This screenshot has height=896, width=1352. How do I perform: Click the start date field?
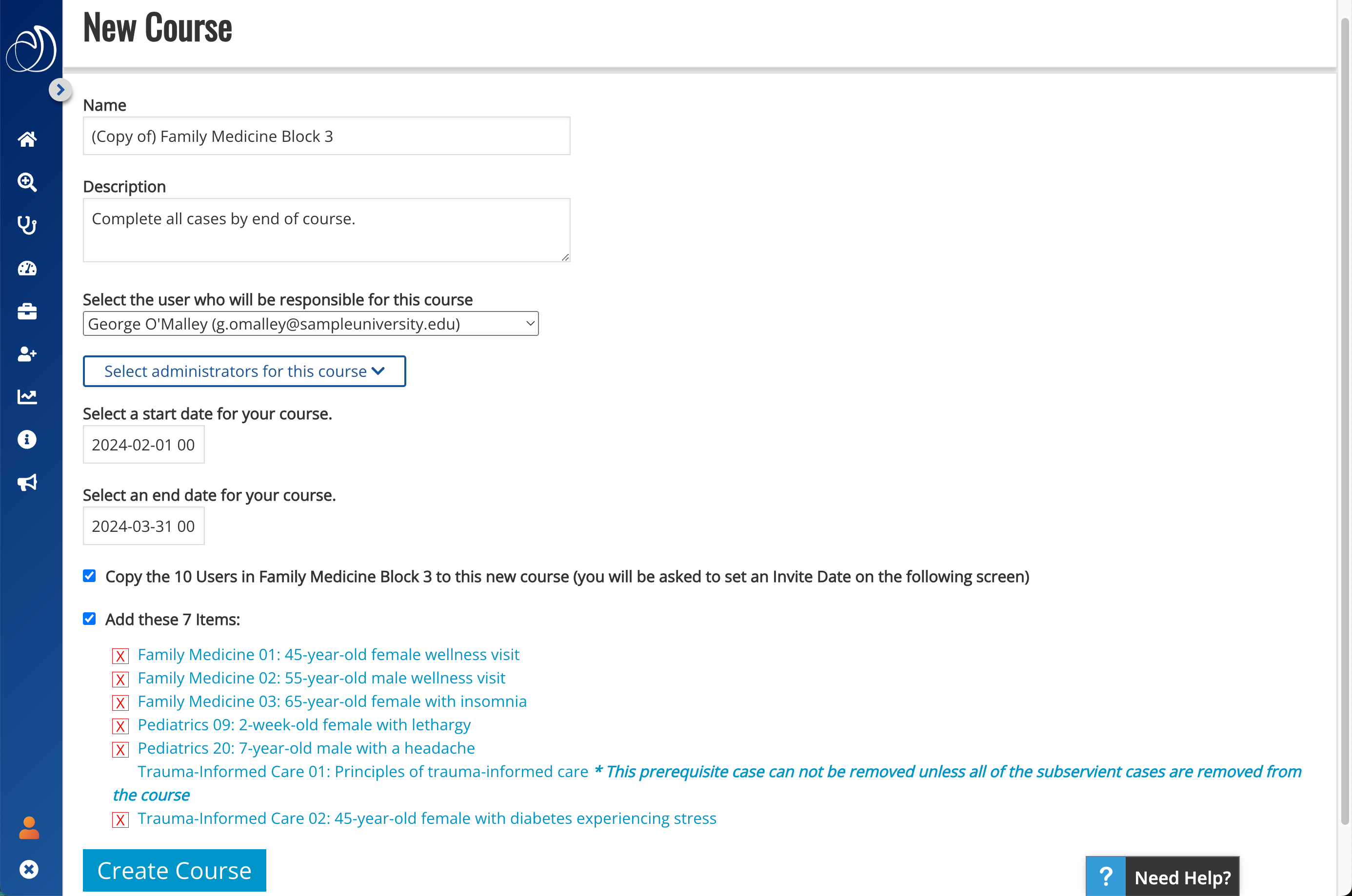pyautogui.click(x=143, y=445)
